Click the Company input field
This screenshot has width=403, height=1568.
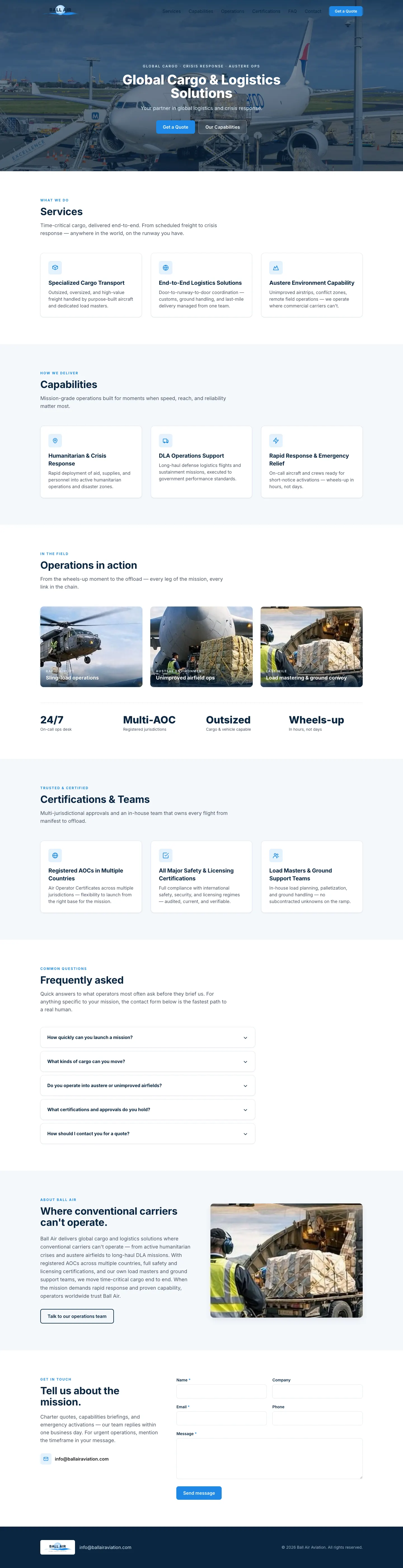coord(317,1391)
